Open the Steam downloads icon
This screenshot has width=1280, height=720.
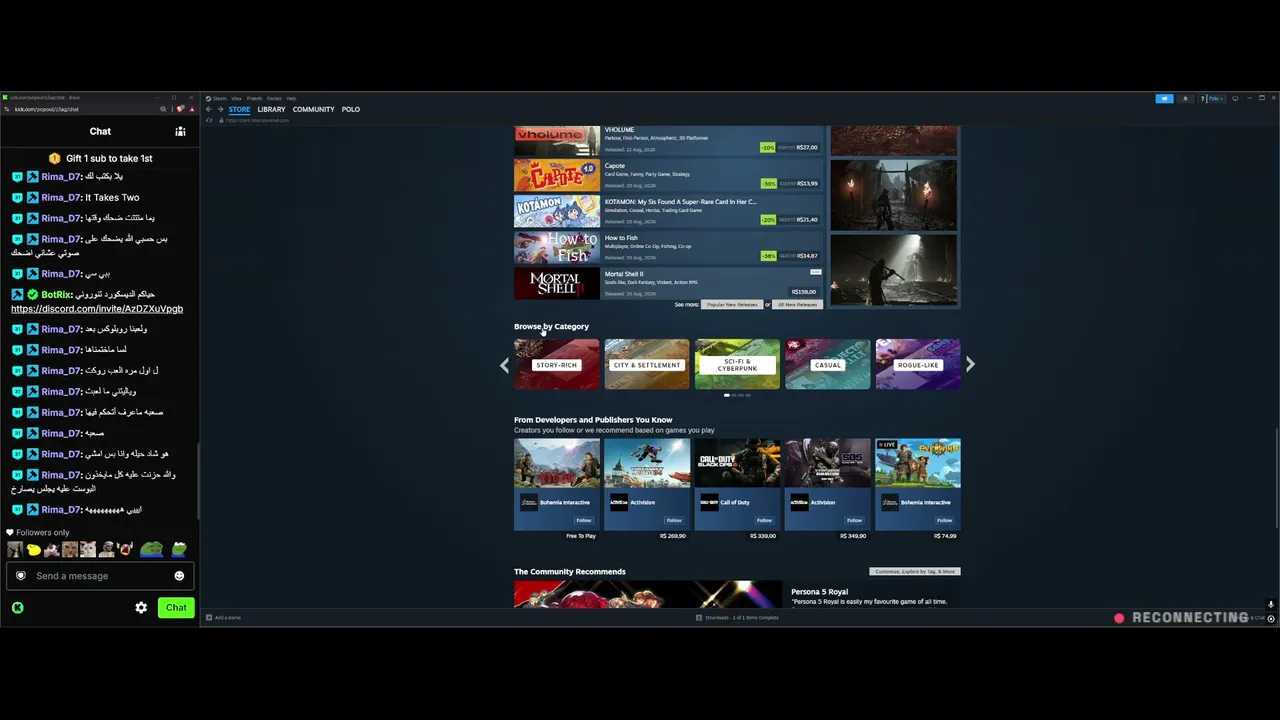pyautogui.click(x=699, y=618)
